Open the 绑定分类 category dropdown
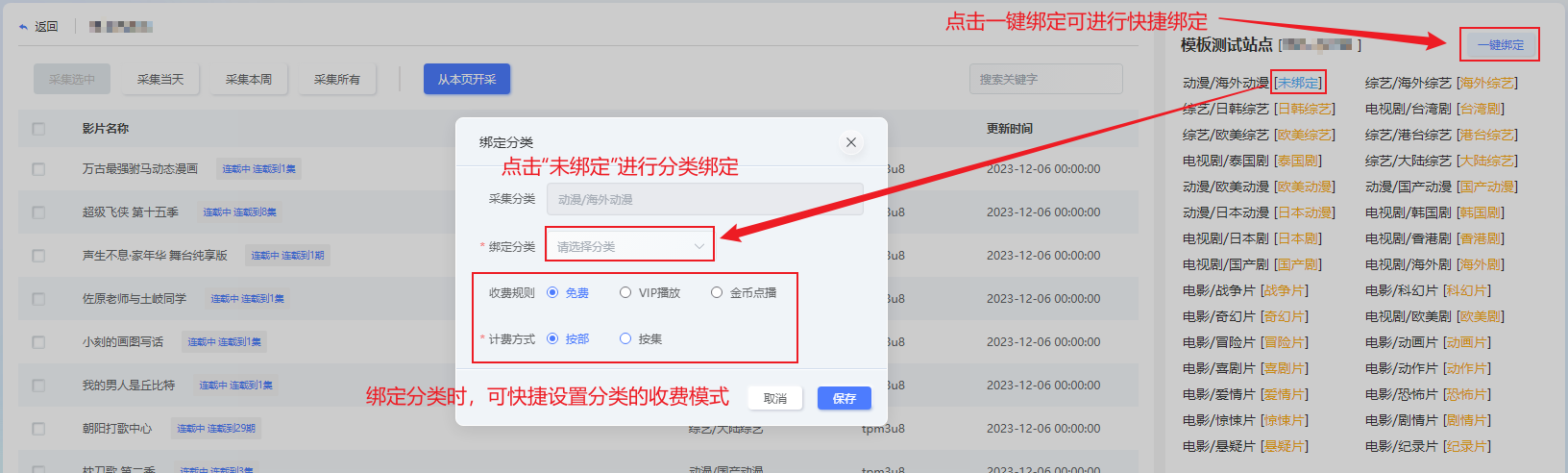 click(629, 246)
